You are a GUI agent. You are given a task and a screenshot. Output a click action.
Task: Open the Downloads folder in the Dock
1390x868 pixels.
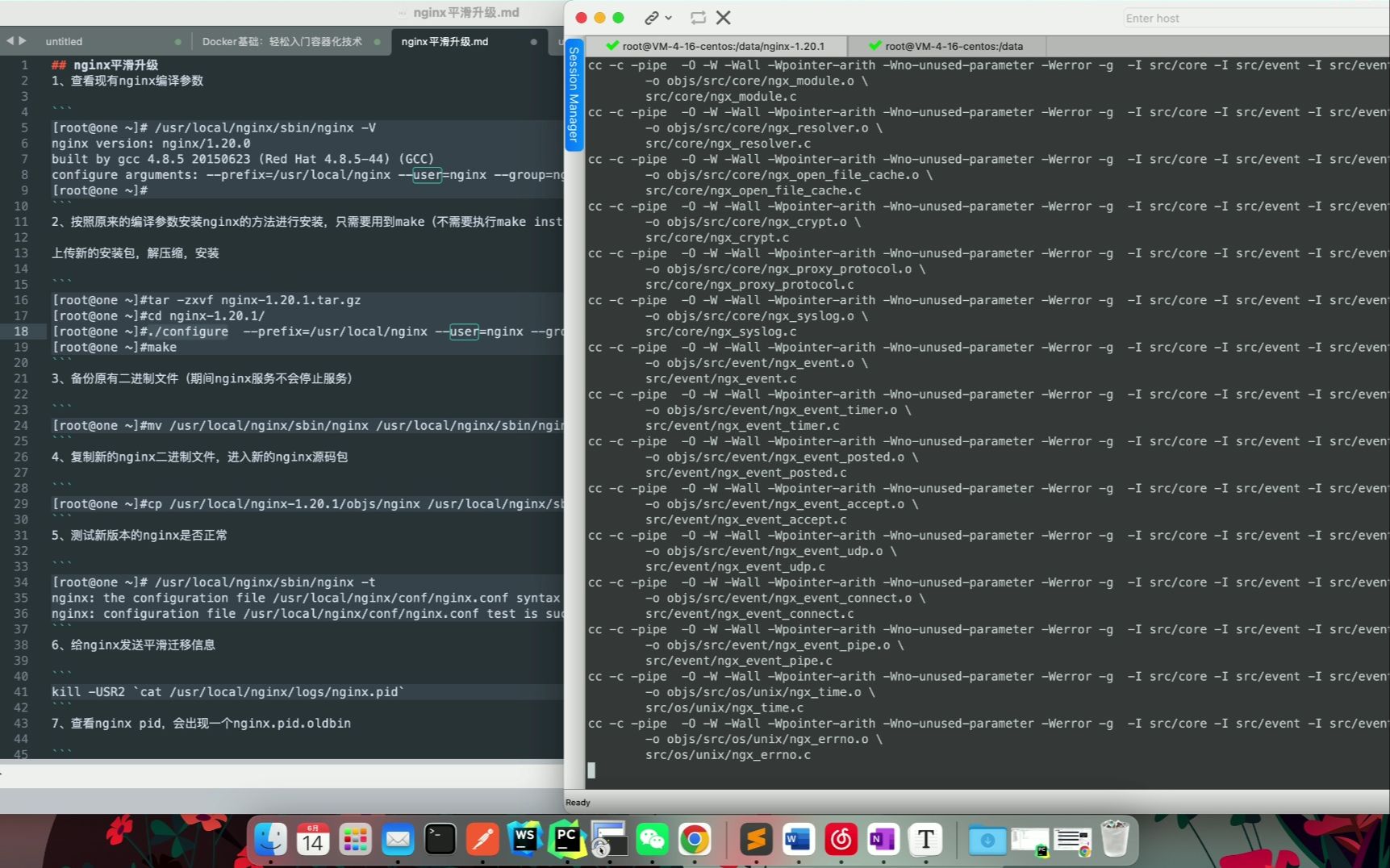coord(987,840)
